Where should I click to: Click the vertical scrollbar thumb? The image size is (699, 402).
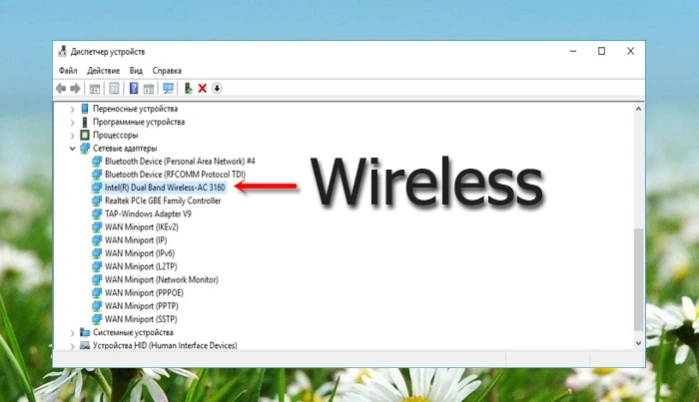click(638, 279)
